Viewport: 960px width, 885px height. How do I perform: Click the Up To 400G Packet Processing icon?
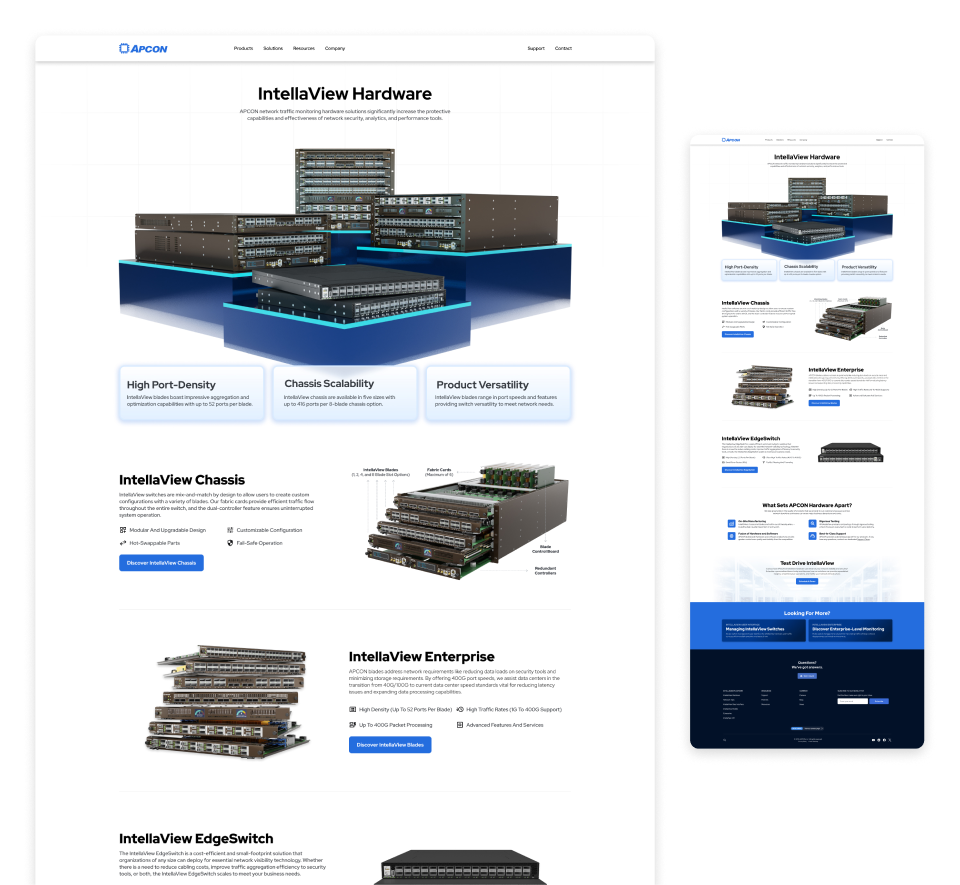click(353, 725)
